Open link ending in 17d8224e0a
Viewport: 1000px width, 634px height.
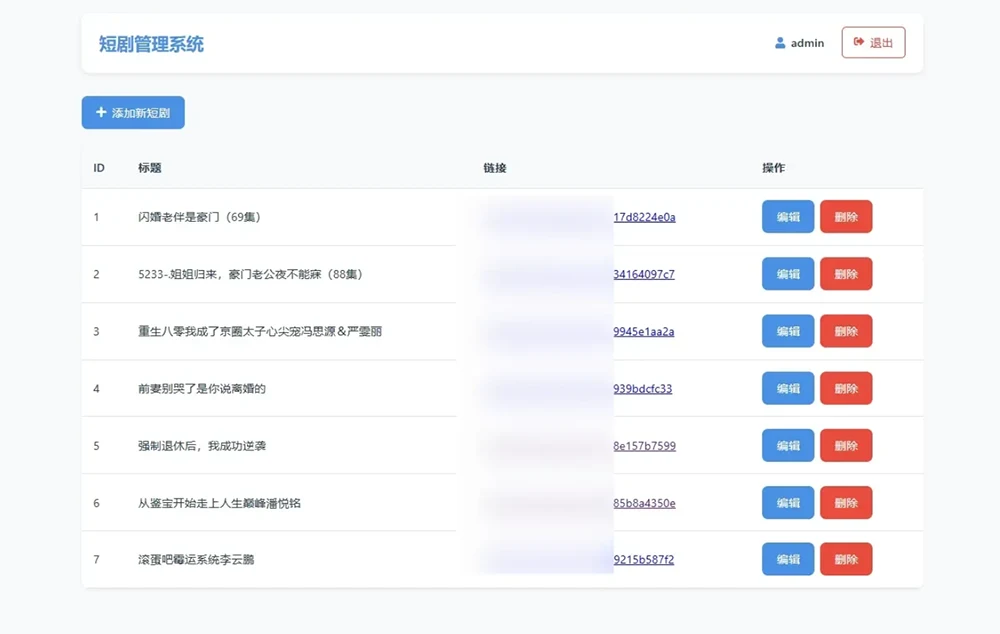click(644, 217)
